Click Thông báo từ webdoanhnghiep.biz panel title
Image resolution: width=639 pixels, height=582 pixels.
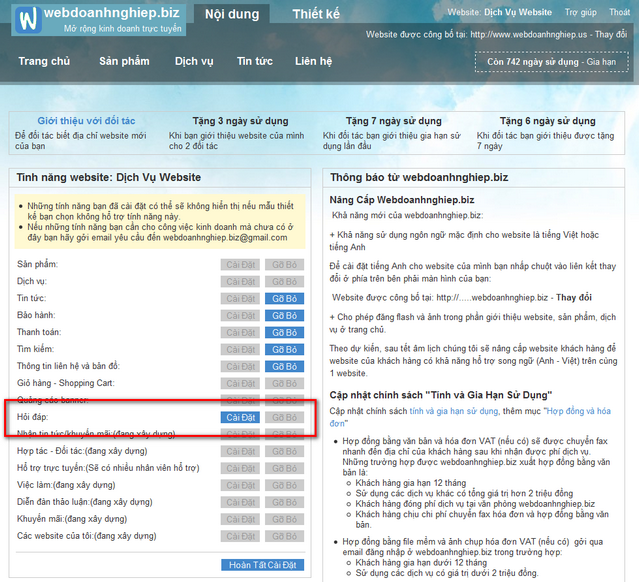[x=419, y=177]
